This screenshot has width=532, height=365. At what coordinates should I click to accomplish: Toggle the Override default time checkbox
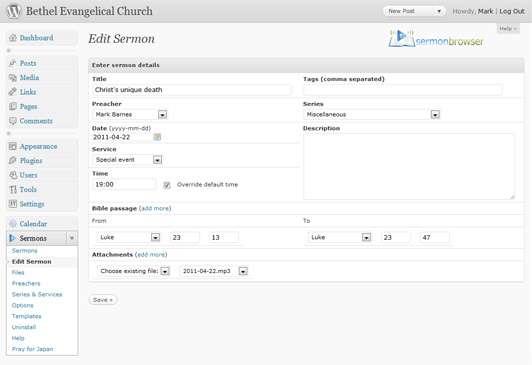click(167, 185)
